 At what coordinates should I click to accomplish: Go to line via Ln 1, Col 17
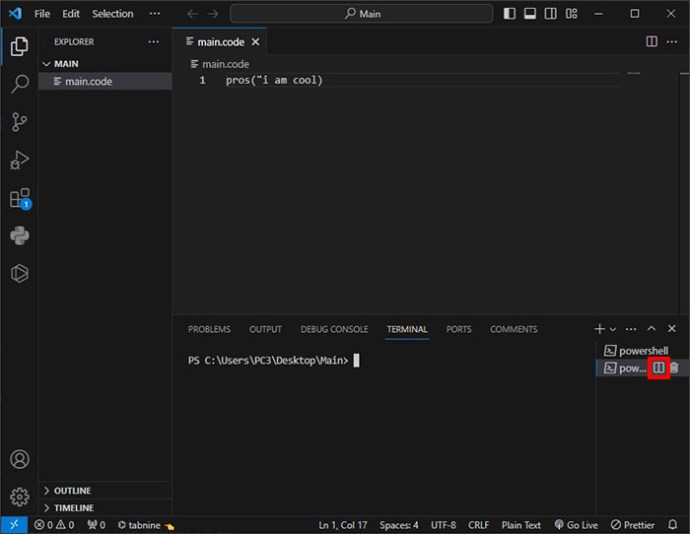[x=342, y=525]
